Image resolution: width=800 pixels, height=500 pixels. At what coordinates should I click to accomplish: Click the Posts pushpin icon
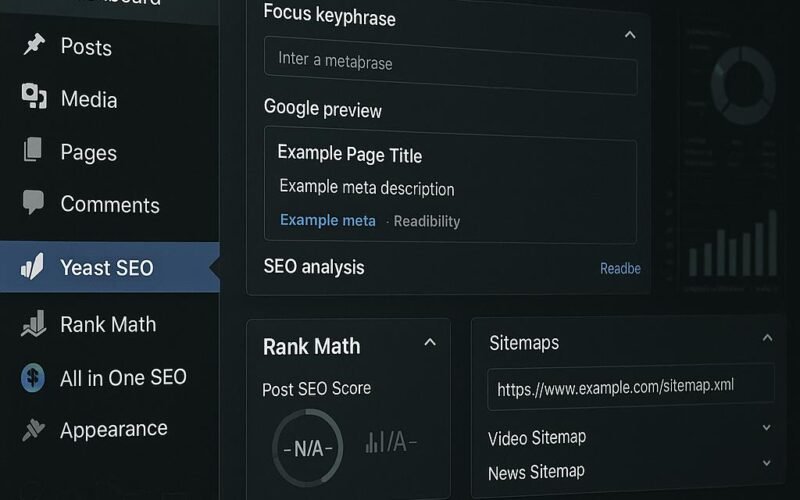pyautogui.click(x=34, y=45)
